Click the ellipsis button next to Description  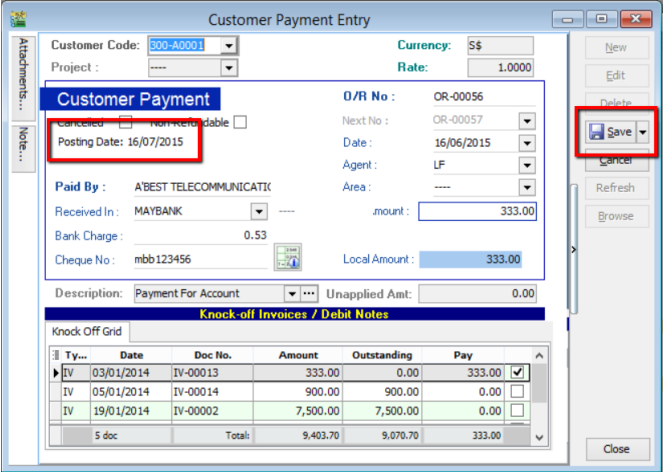click(309, 294)
